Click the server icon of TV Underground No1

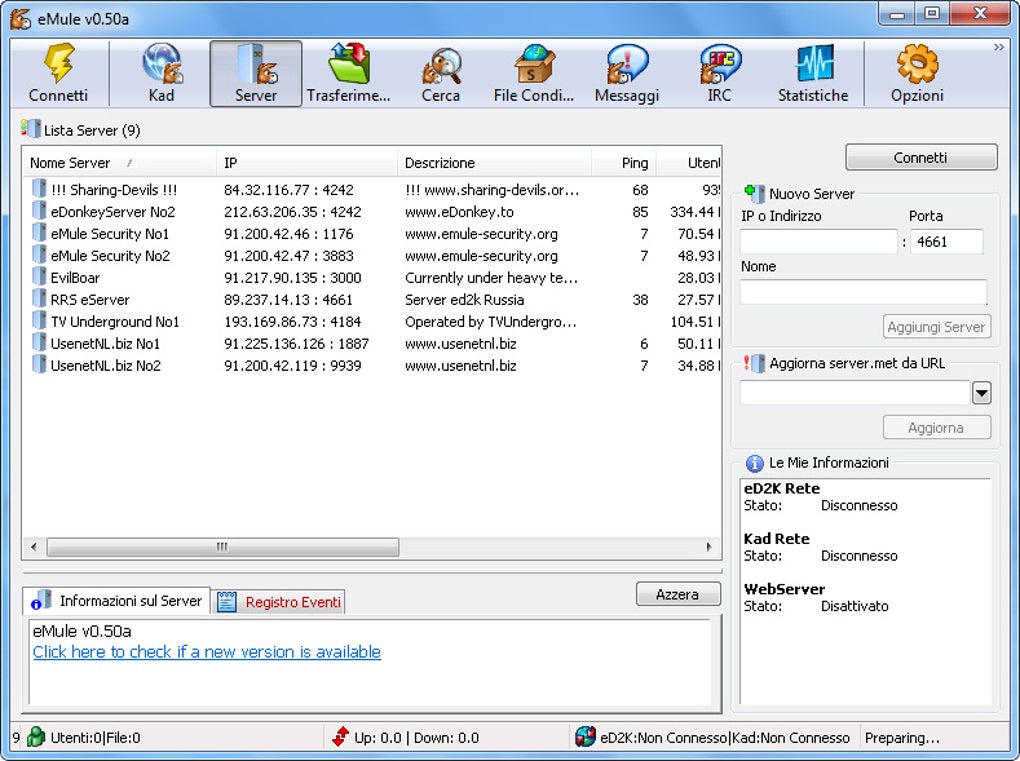(39, 321)
